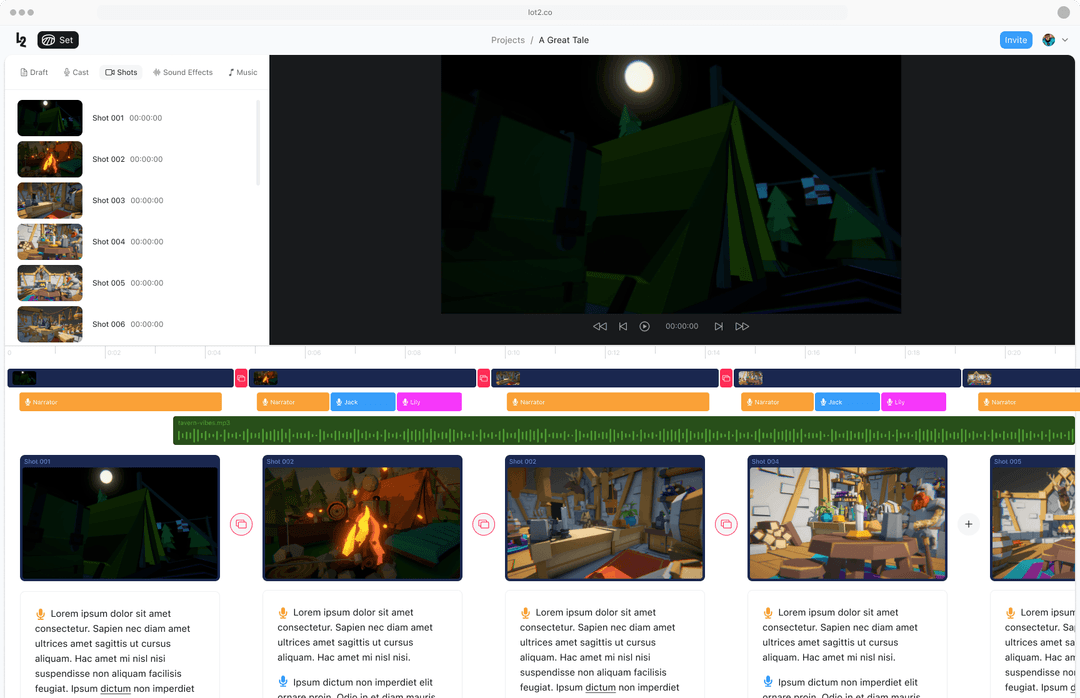Click the rewind playback icon
The height and width of the screenshot is (698, 1080).
pyautogui.click(x=600, y=327)
